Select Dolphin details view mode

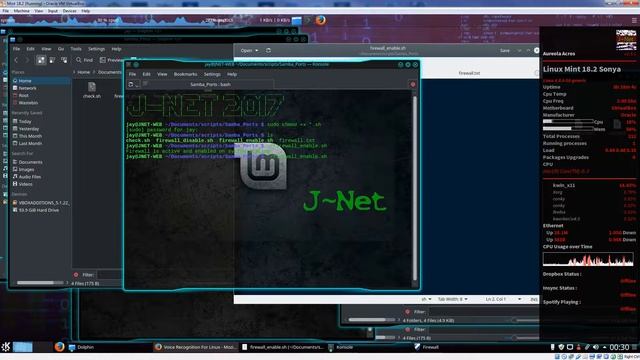click(64, 60)
